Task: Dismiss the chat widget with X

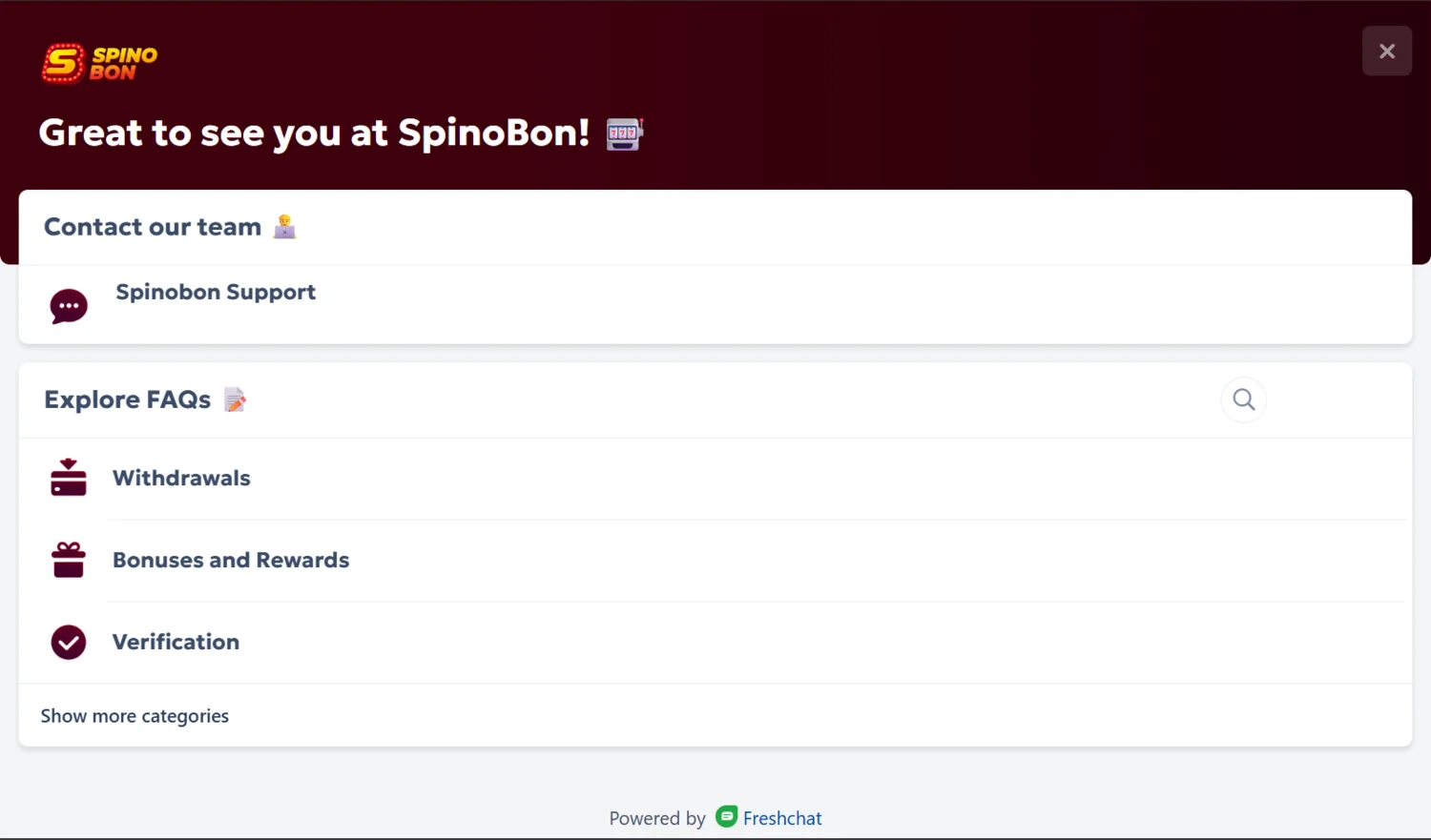Action: (x=1386, y=51)
